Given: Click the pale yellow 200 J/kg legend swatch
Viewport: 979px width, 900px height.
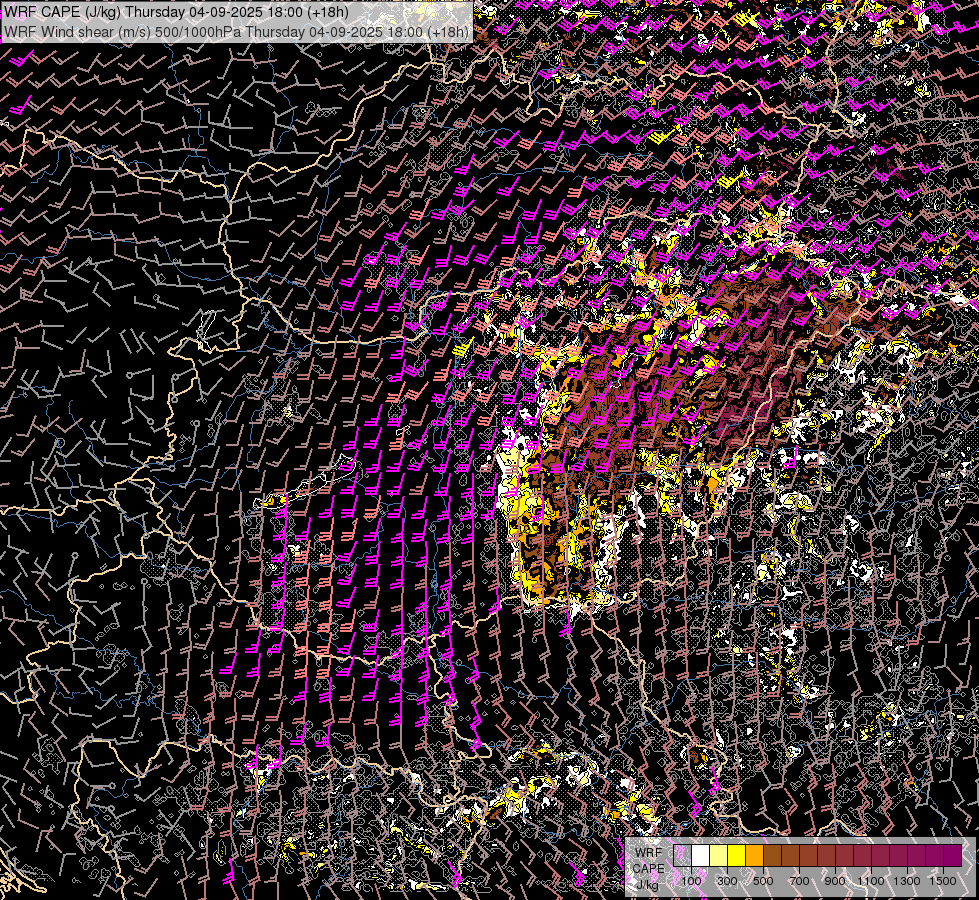Looking at the screenshot, I should click(x=719, y=855).
